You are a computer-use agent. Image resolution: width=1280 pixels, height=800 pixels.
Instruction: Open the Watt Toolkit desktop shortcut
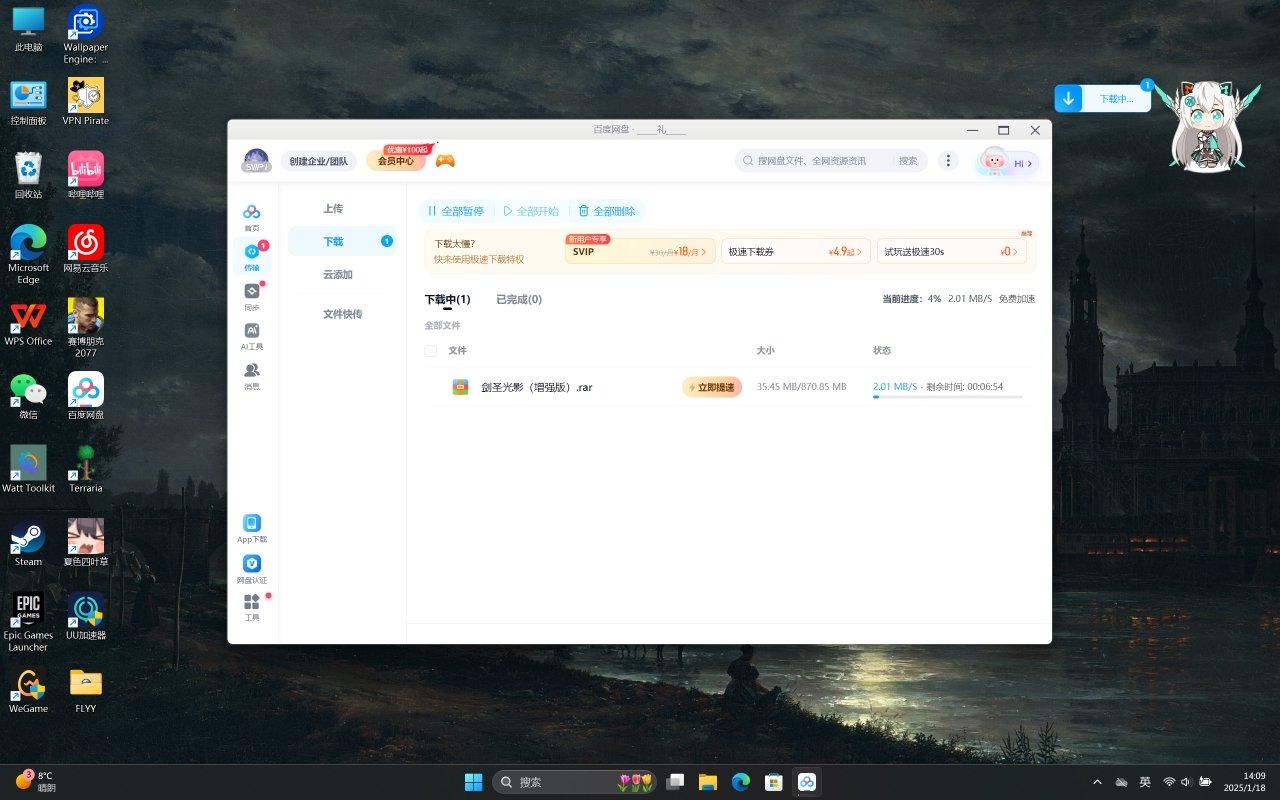(x=28, y=469)
